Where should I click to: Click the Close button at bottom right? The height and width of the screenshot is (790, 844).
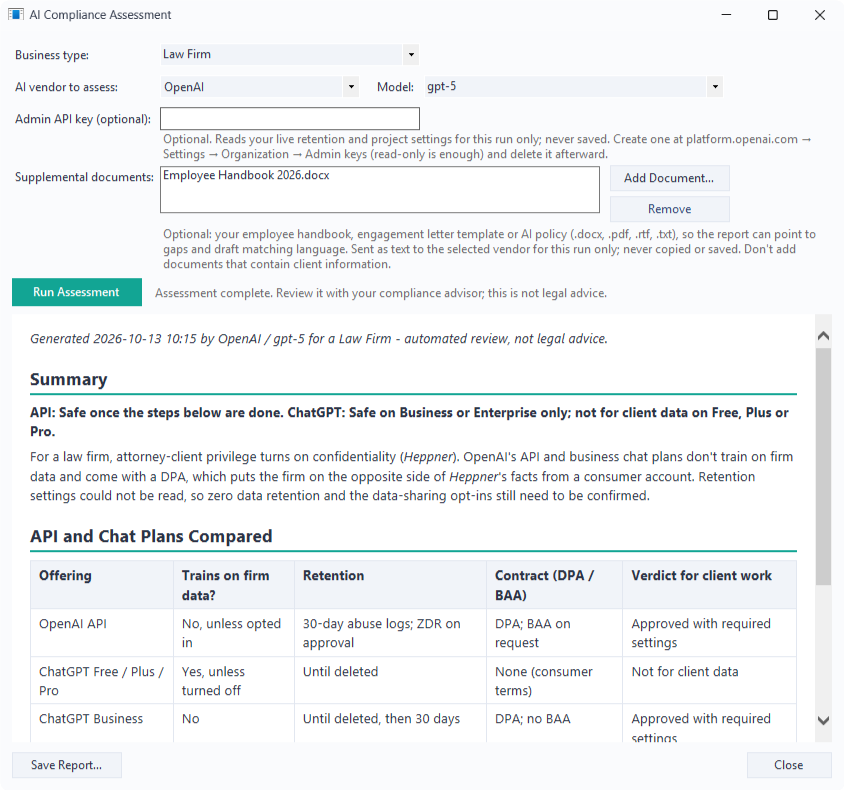tap(789, 765)
